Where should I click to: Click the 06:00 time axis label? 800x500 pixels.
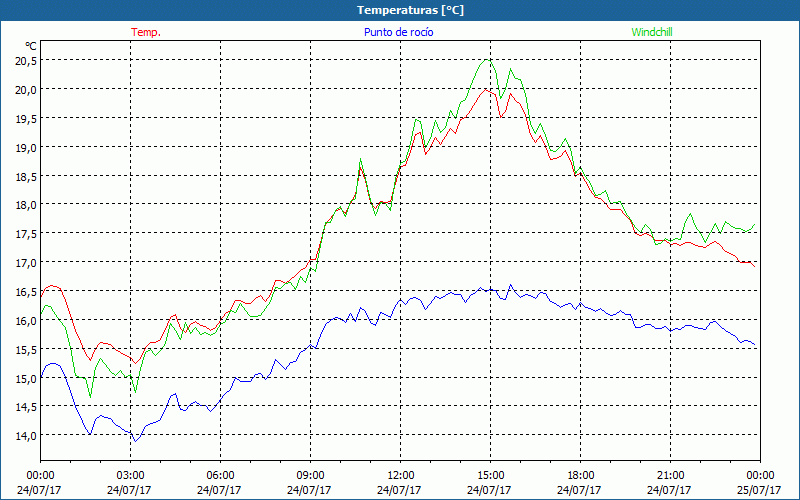220,475
